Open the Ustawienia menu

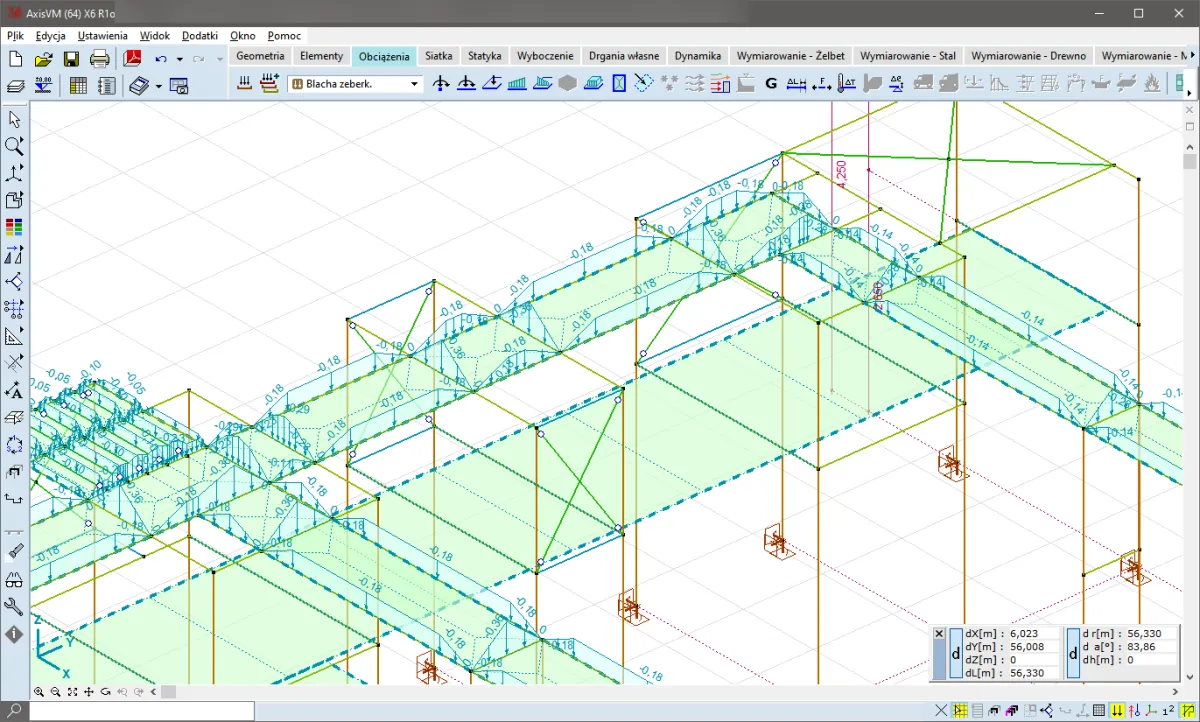102,35
